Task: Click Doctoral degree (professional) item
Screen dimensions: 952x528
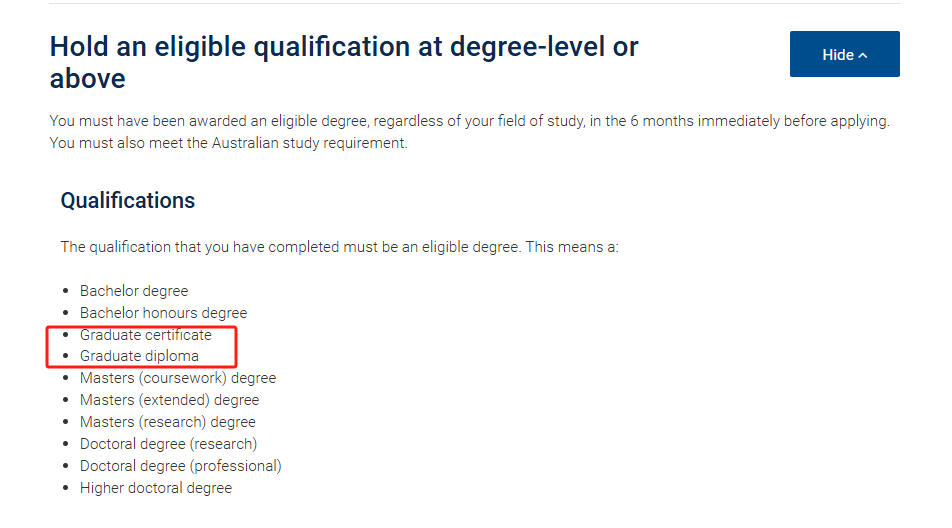Action: pos(180,465)
